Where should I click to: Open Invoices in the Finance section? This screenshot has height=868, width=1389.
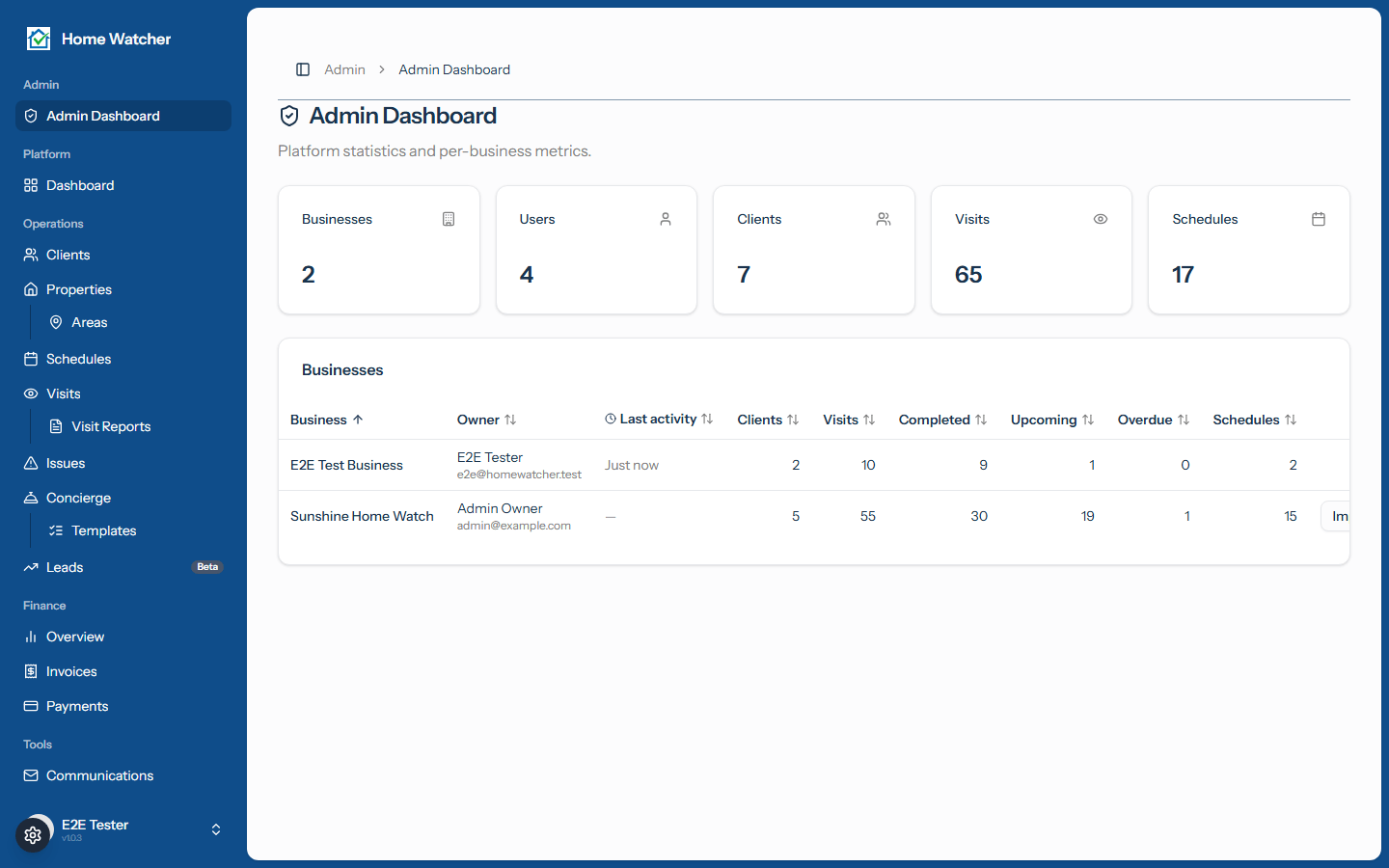pos(123,671)
